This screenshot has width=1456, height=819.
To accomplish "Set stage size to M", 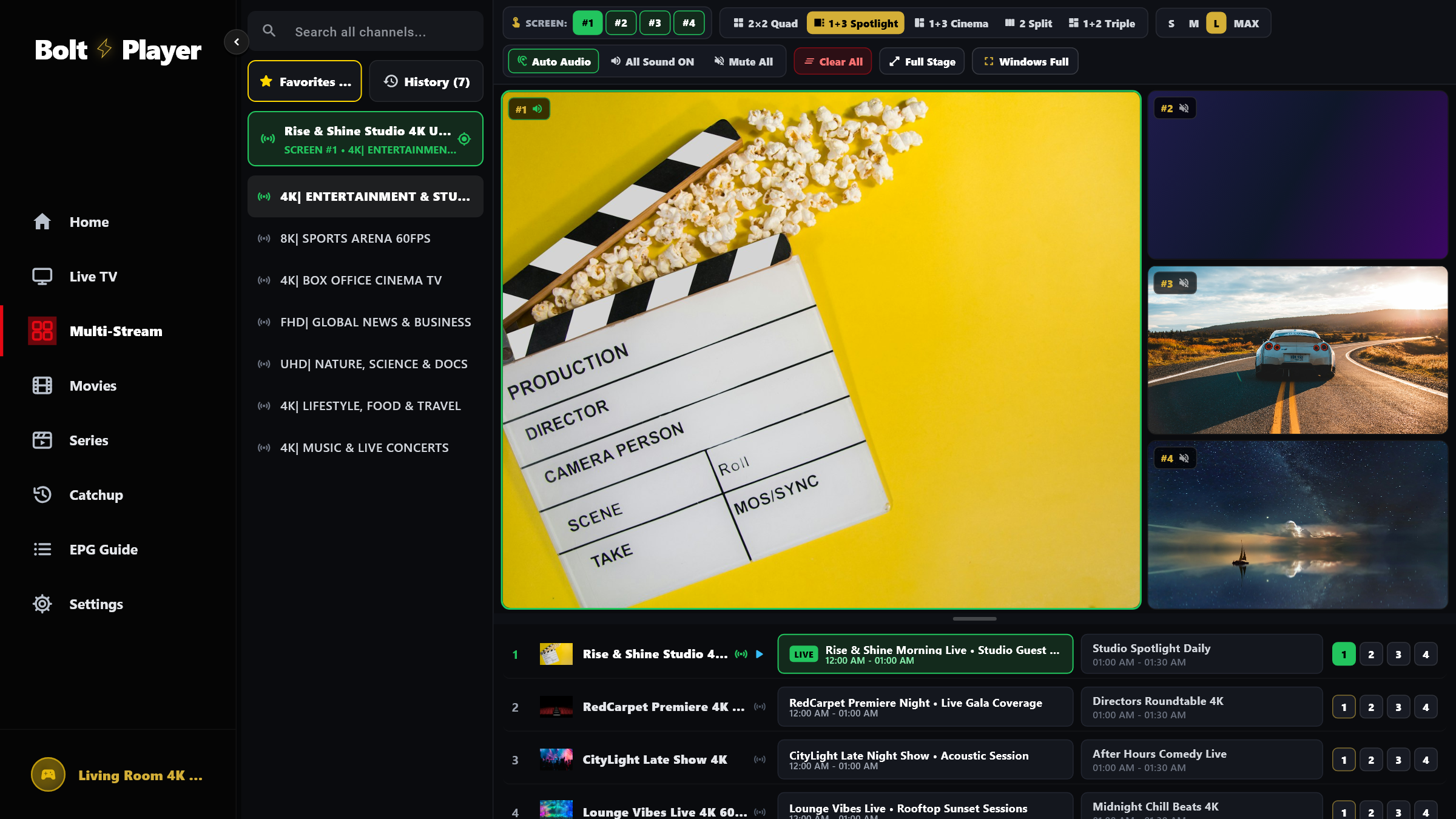I will click(1193, 23).
